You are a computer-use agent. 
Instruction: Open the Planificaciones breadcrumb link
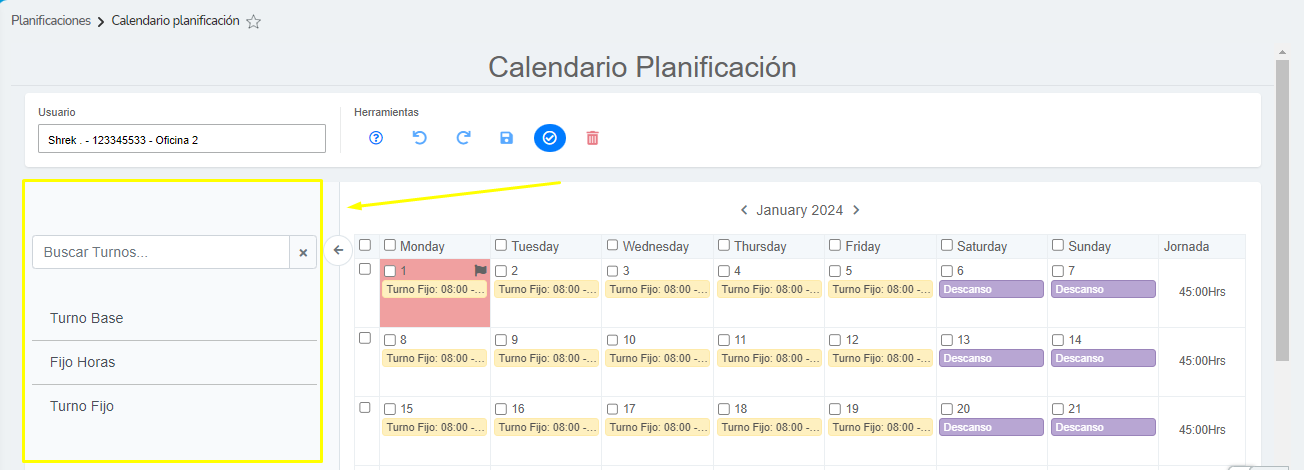coord(51,21)
